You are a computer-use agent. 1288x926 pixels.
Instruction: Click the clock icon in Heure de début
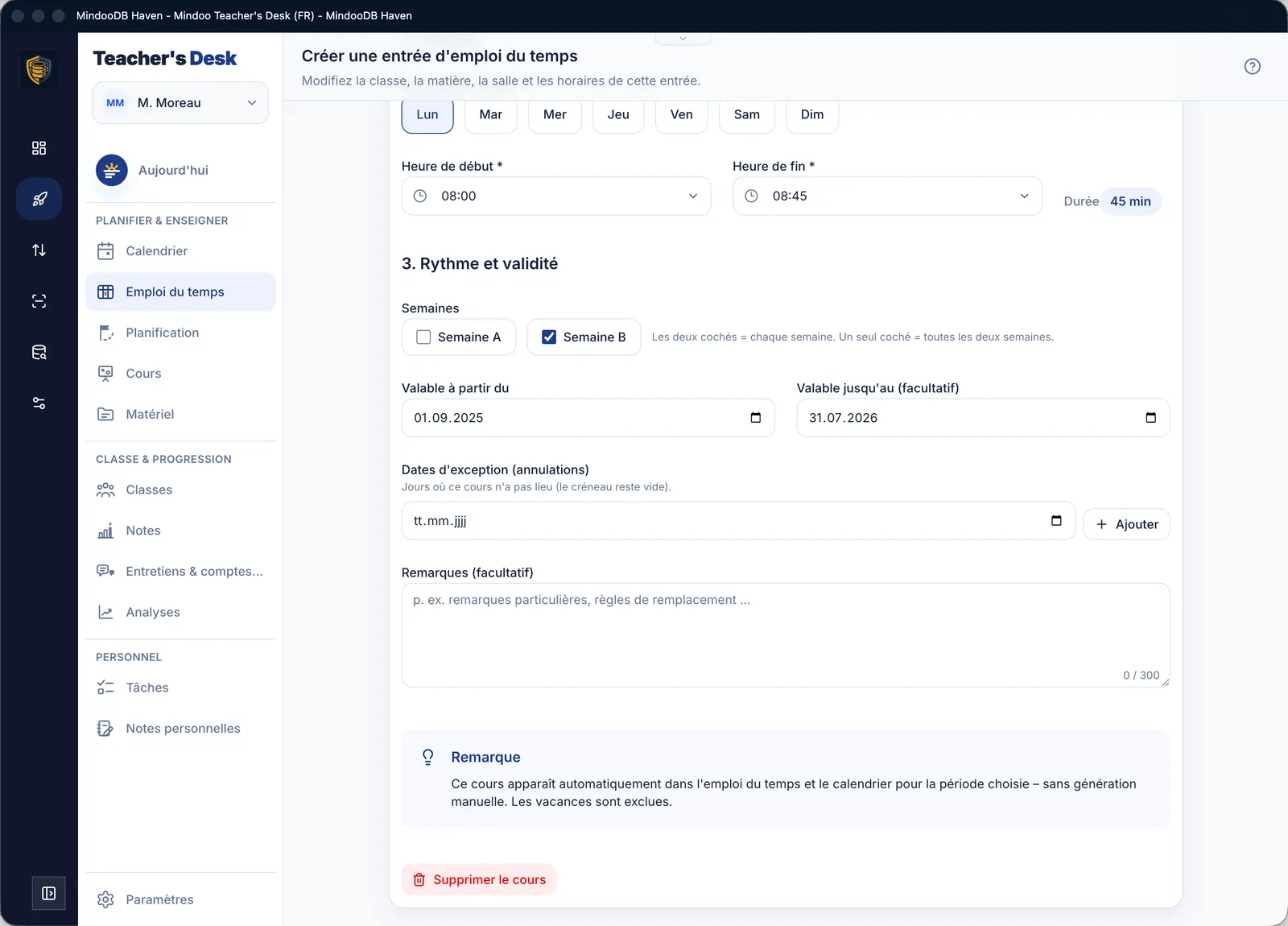(x=420, y=196)
